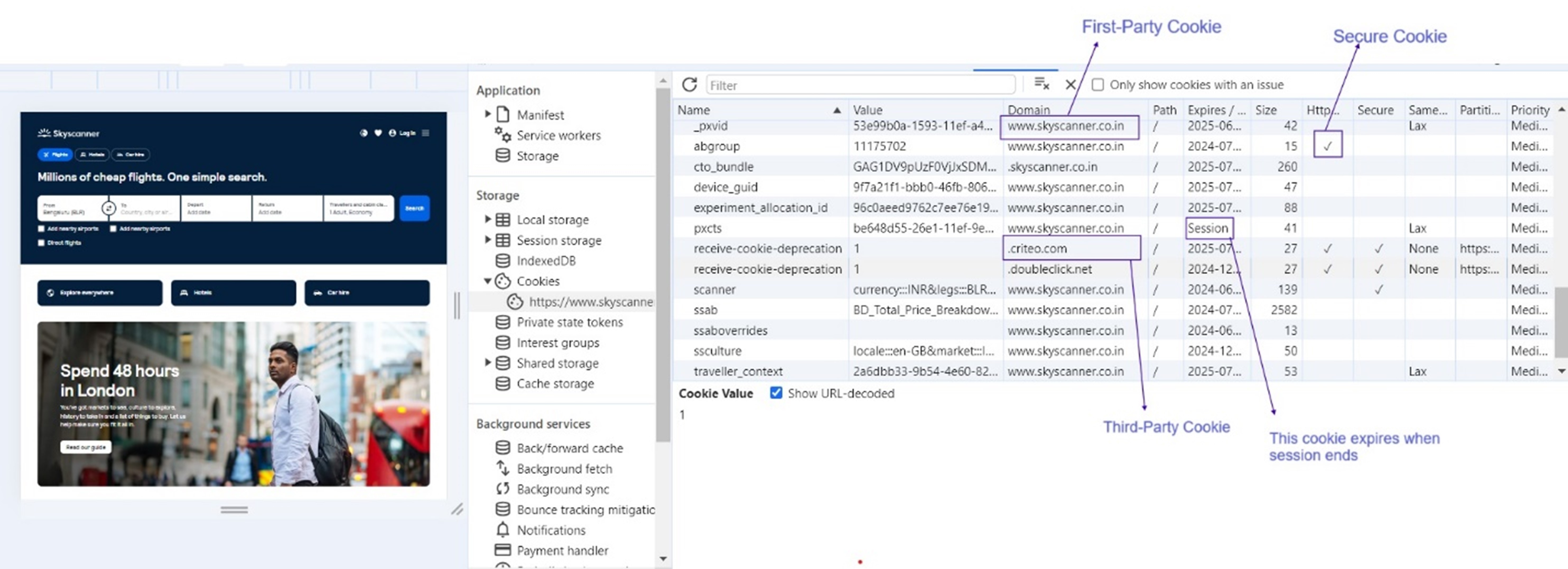Viewport: 1568px width, 569px height.
Task: Click the delete selected cookie X icon
Action: click(1071, 85)
